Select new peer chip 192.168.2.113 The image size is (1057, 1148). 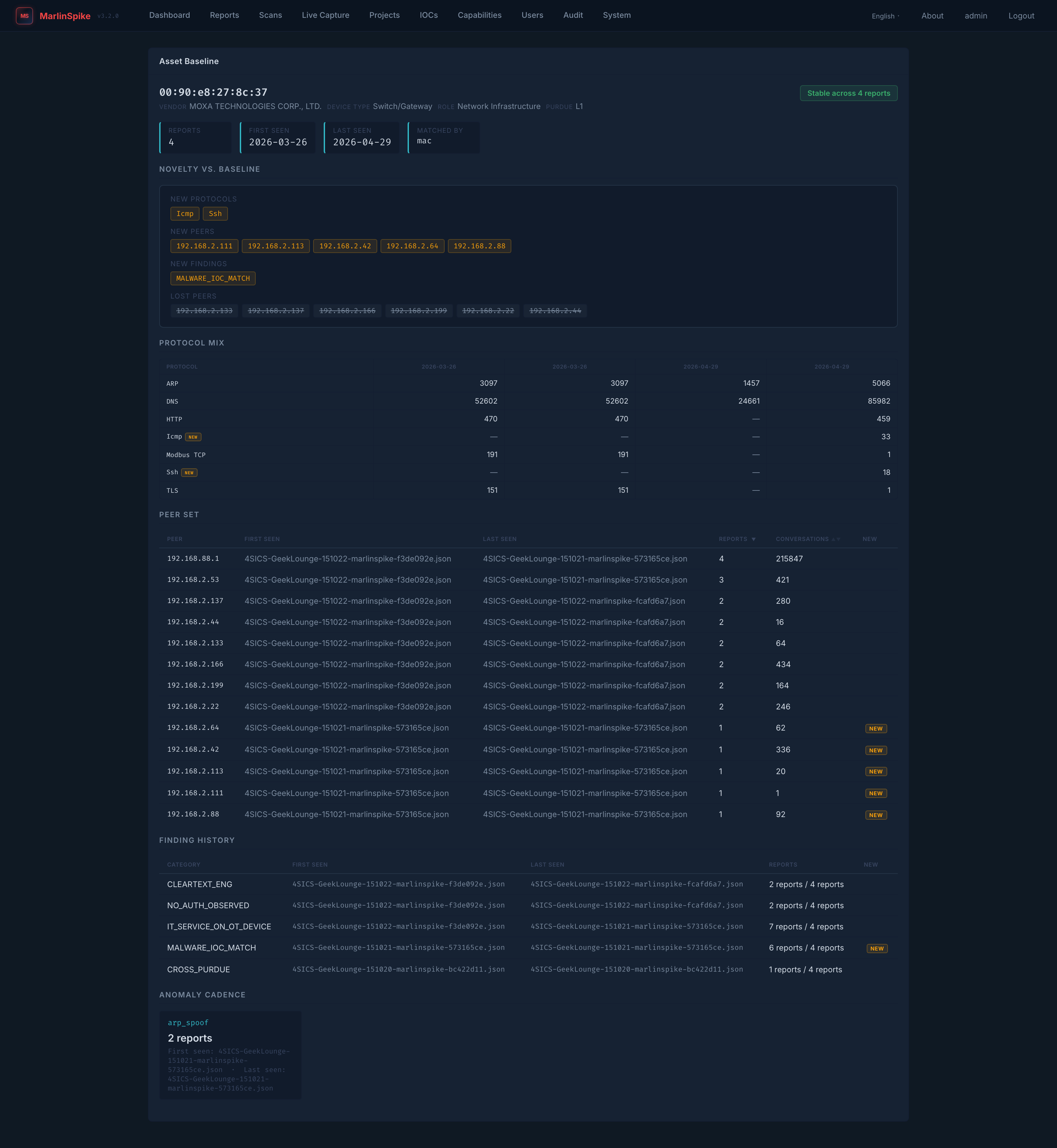point(276,246)
